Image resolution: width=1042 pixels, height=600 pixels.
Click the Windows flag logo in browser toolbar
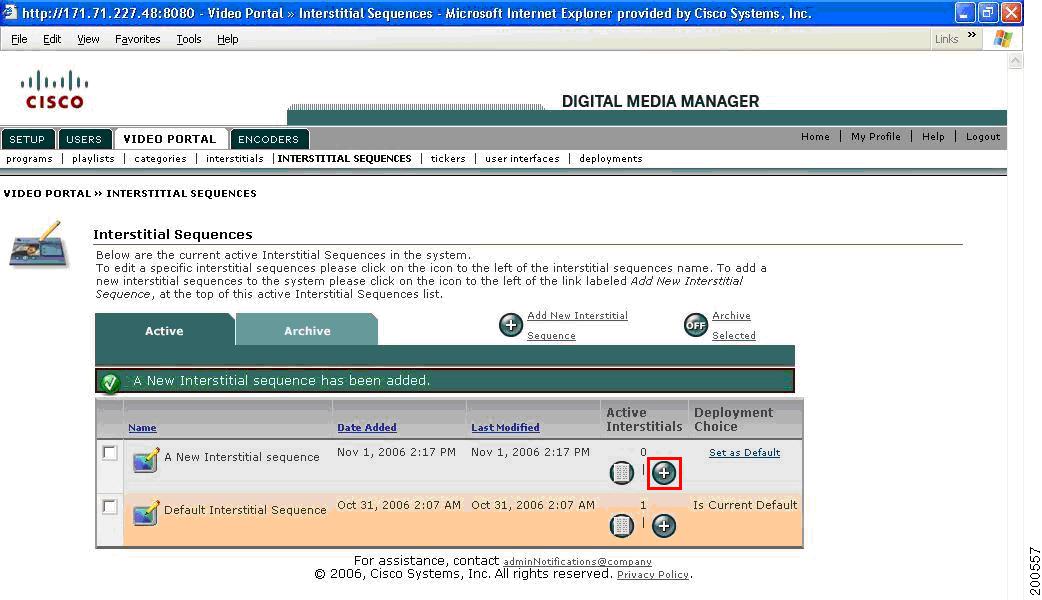1002,39
